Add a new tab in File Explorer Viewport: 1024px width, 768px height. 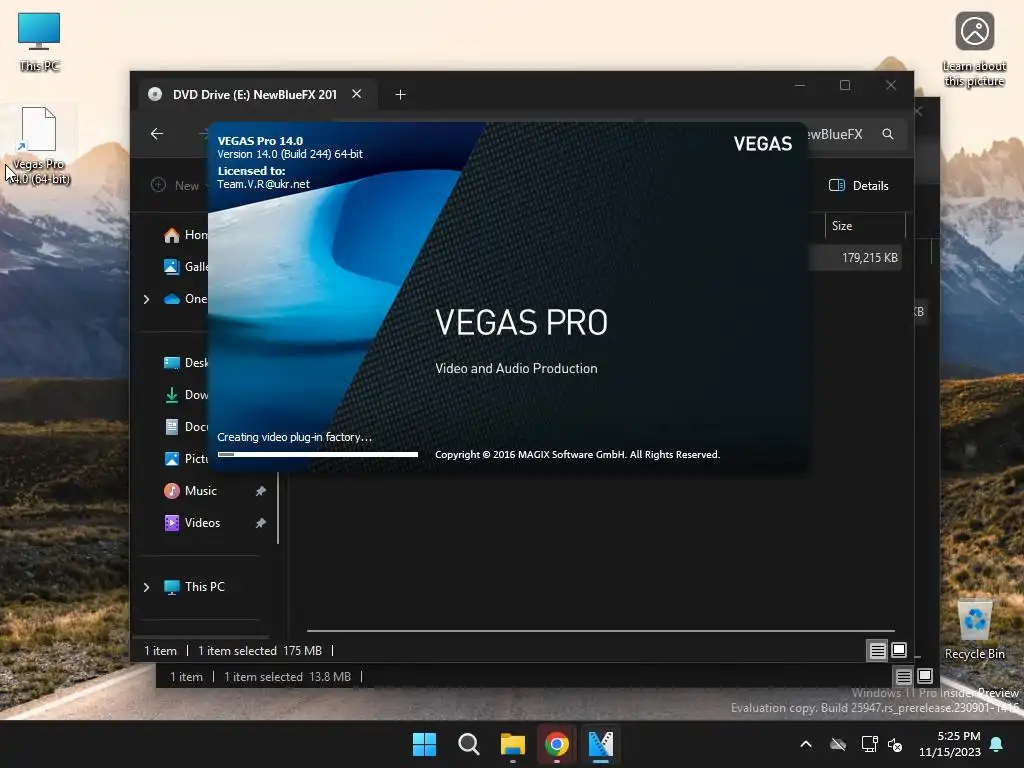400,95
